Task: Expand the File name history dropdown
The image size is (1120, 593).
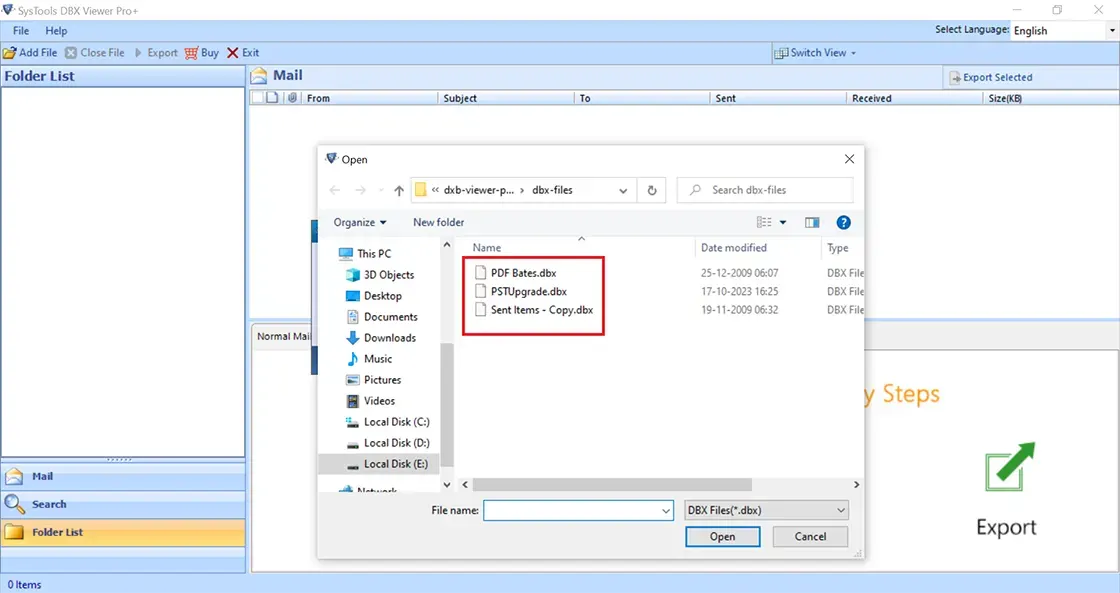Action: (666, 510)
